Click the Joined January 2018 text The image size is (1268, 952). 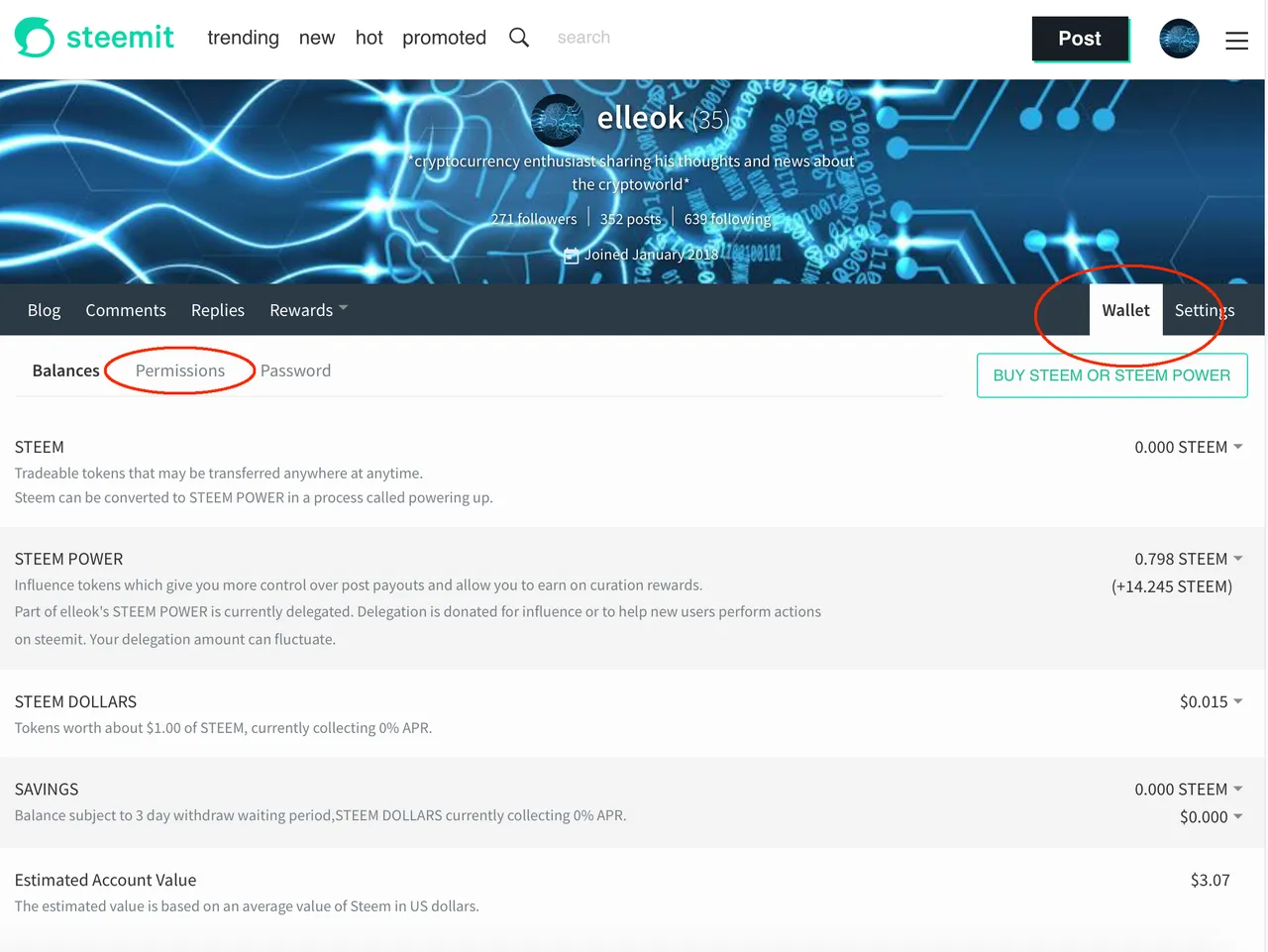pos(651,255)
